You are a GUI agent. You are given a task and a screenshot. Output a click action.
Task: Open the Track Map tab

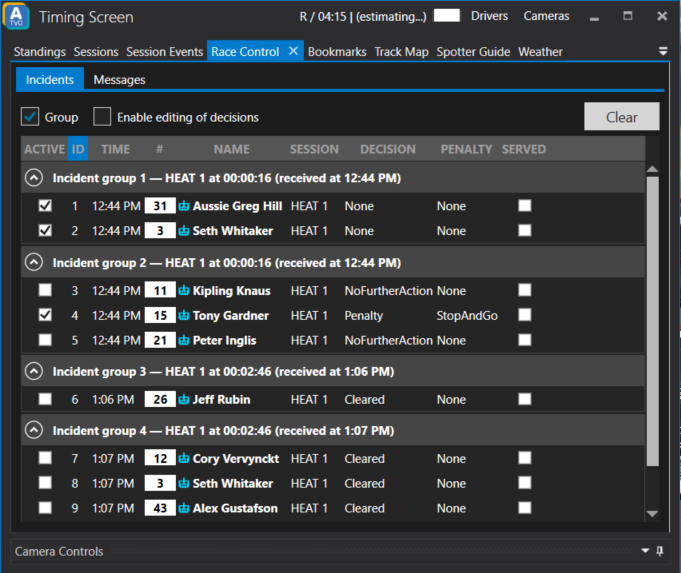(401, 52)
